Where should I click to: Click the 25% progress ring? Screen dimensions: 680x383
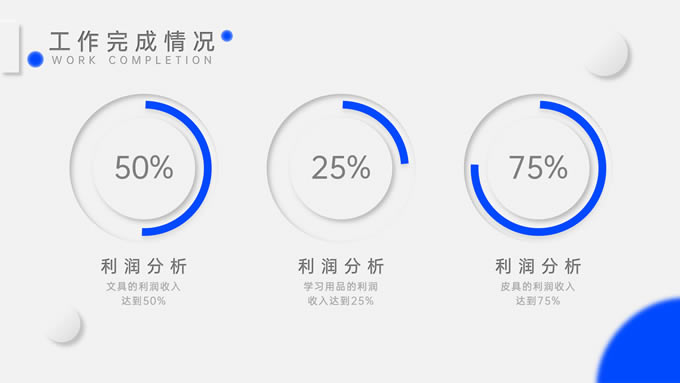pos(339,167)
